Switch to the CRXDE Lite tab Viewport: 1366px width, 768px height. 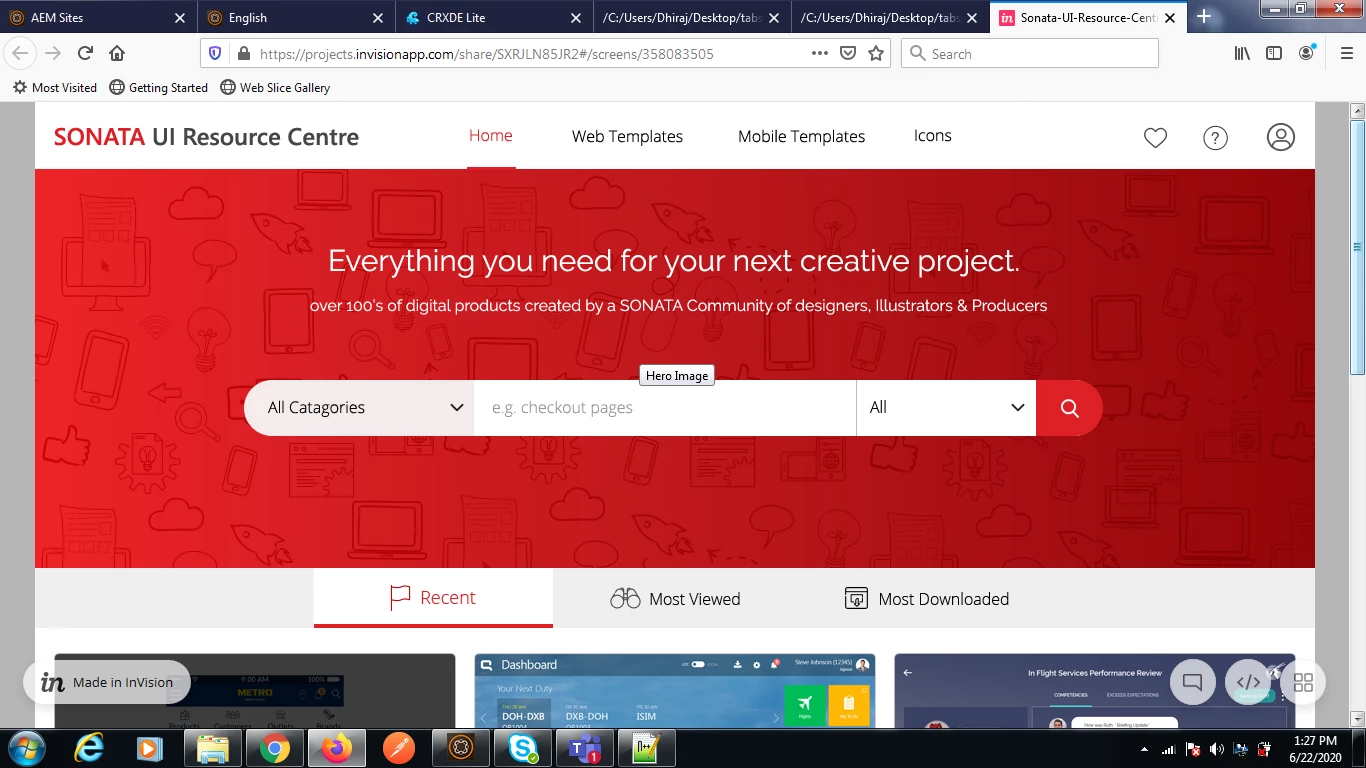tap(493, 17)
